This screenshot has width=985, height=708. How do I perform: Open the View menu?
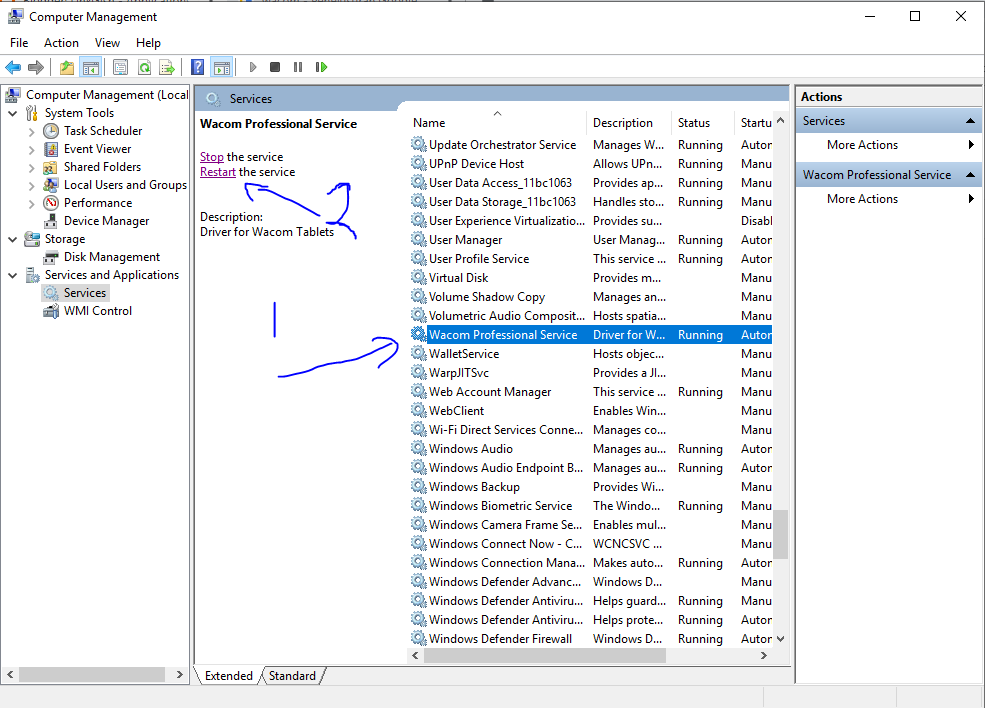pyautogui.click(x=107, y=43)
